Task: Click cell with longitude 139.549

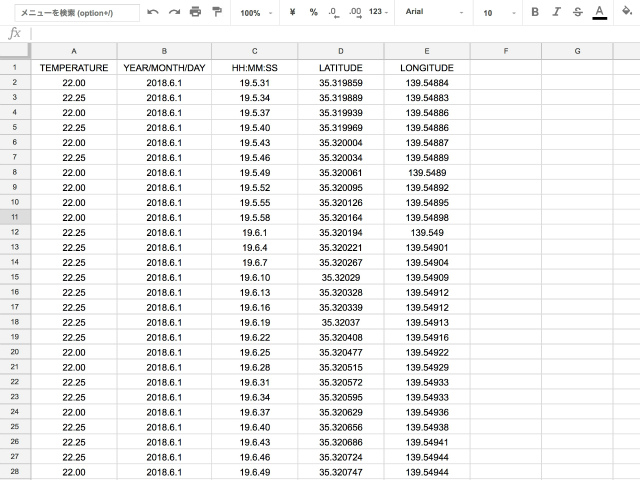Action: [427, 232]
